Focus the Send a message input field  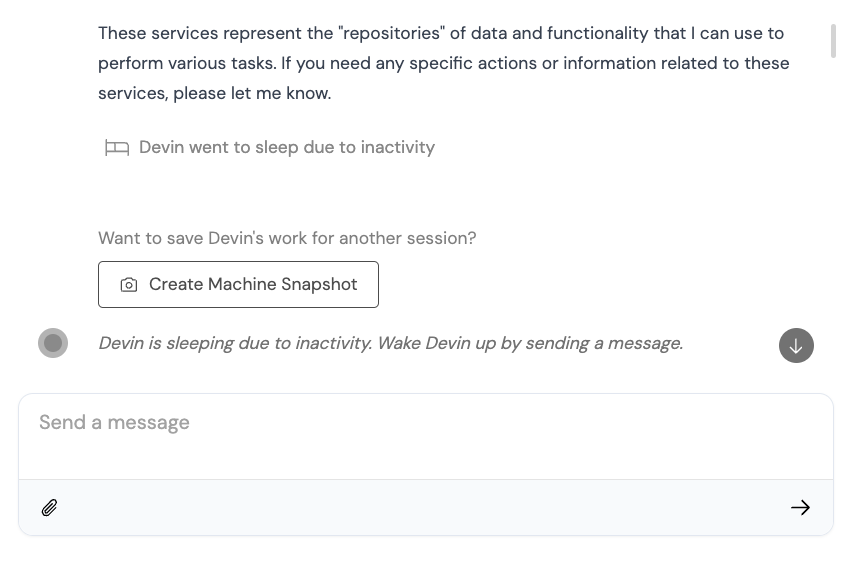[426, 436]
